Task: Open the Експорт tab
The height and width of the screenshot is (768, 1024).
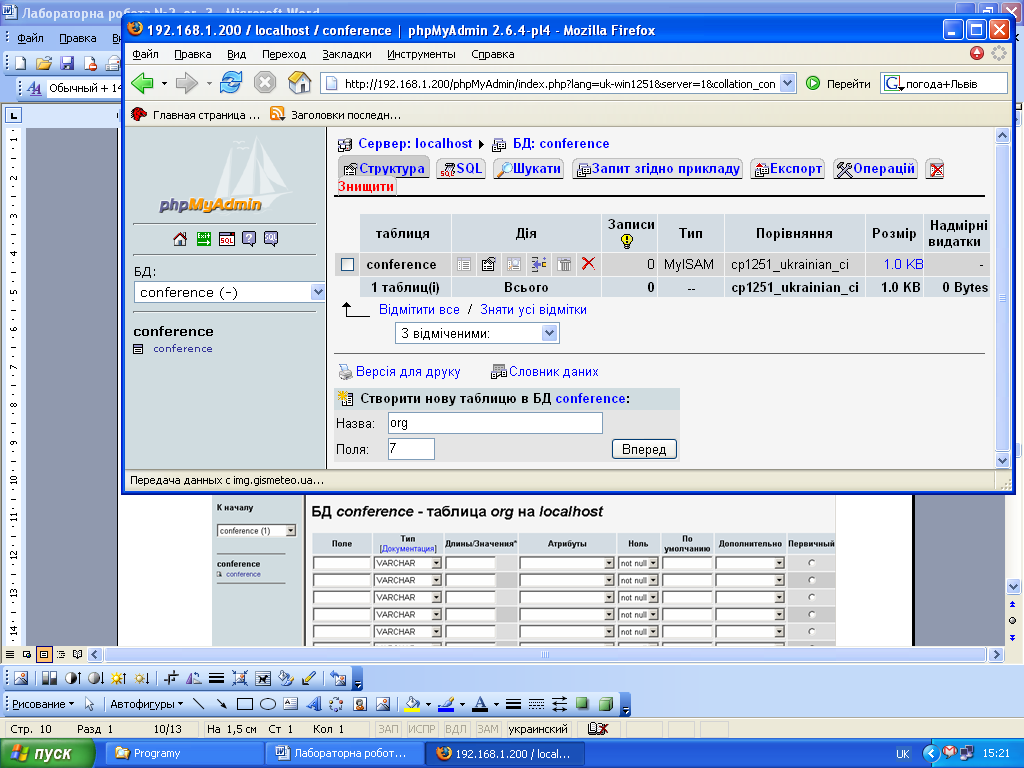Action: click(788, 168)
